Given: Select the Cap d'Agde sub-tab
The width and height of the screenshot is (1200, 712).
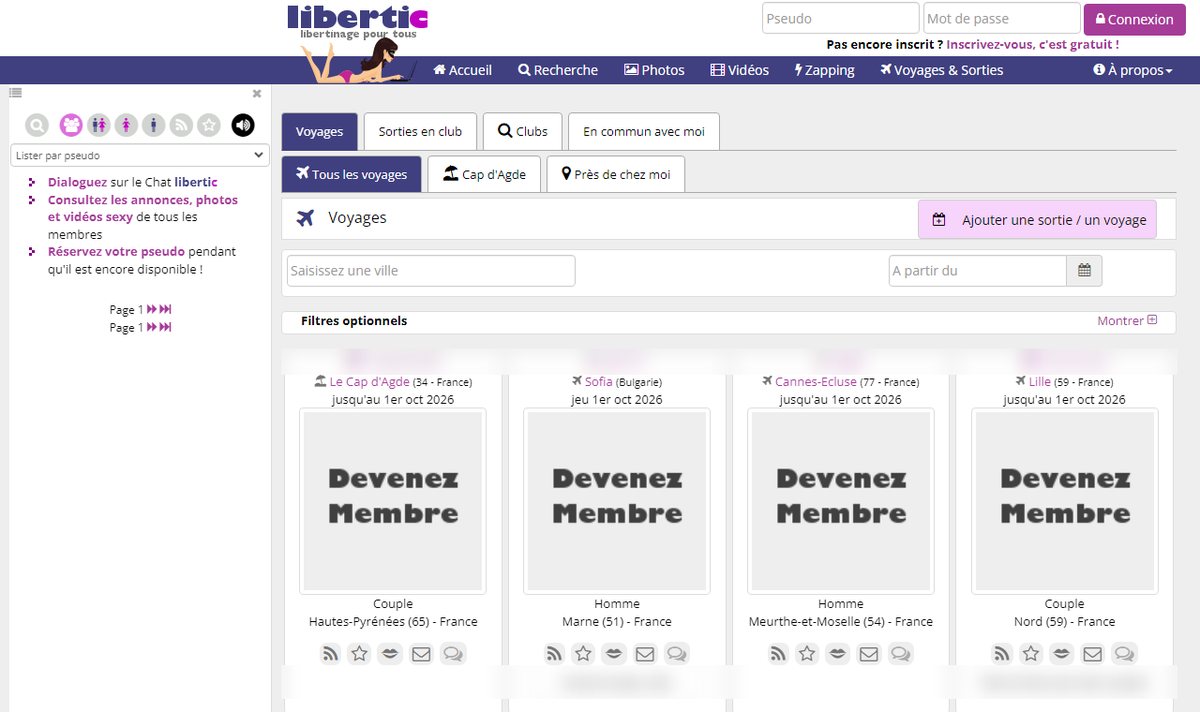Looking at the screenshot, I should pos(484,174).
